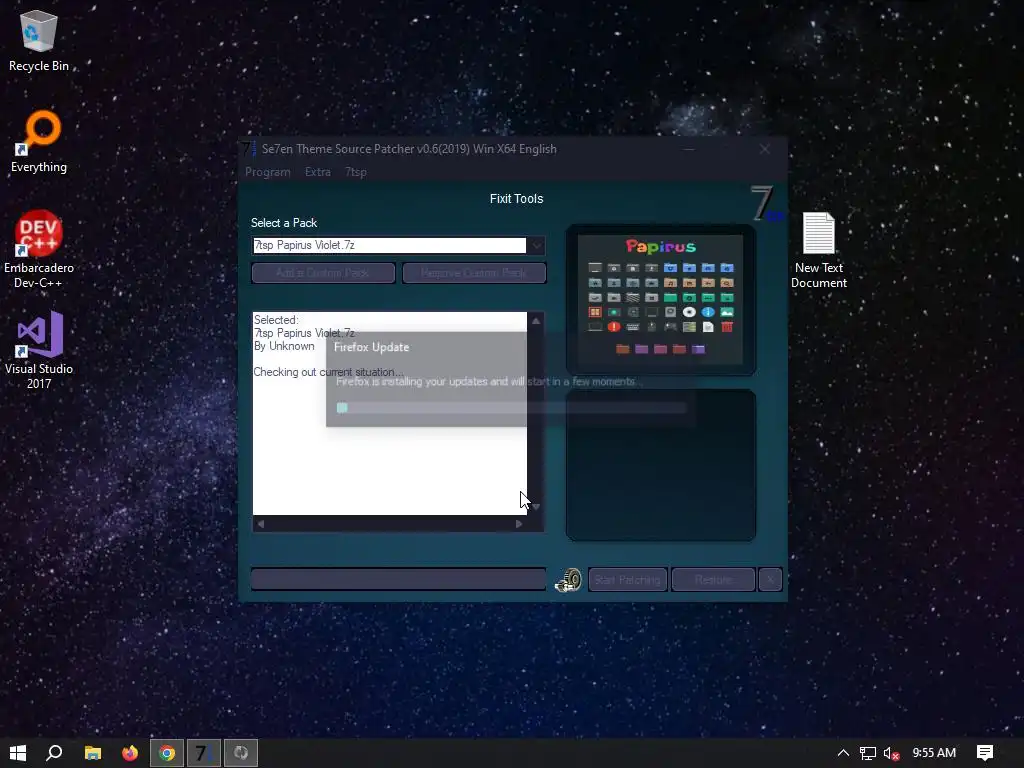Open the Program menu in the patcher
The image size is (1024, 768).
coord(268,172)
